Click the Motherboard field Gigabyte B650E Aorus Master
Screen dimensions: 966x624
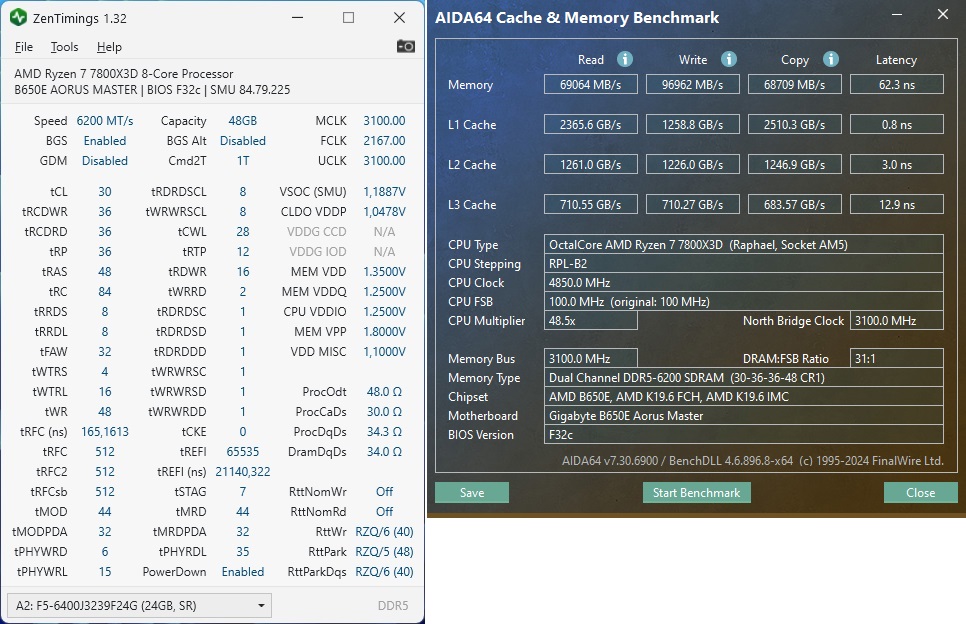coord(744,416)
